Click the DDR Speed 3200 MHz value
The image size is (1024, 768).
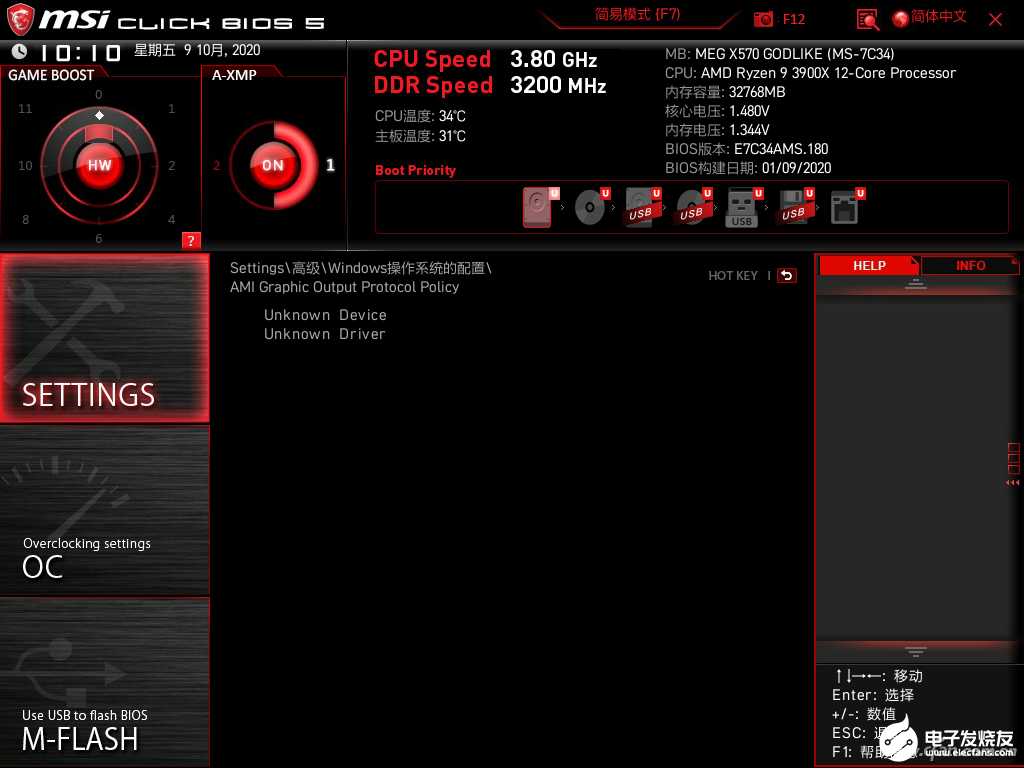coord(558,85)
